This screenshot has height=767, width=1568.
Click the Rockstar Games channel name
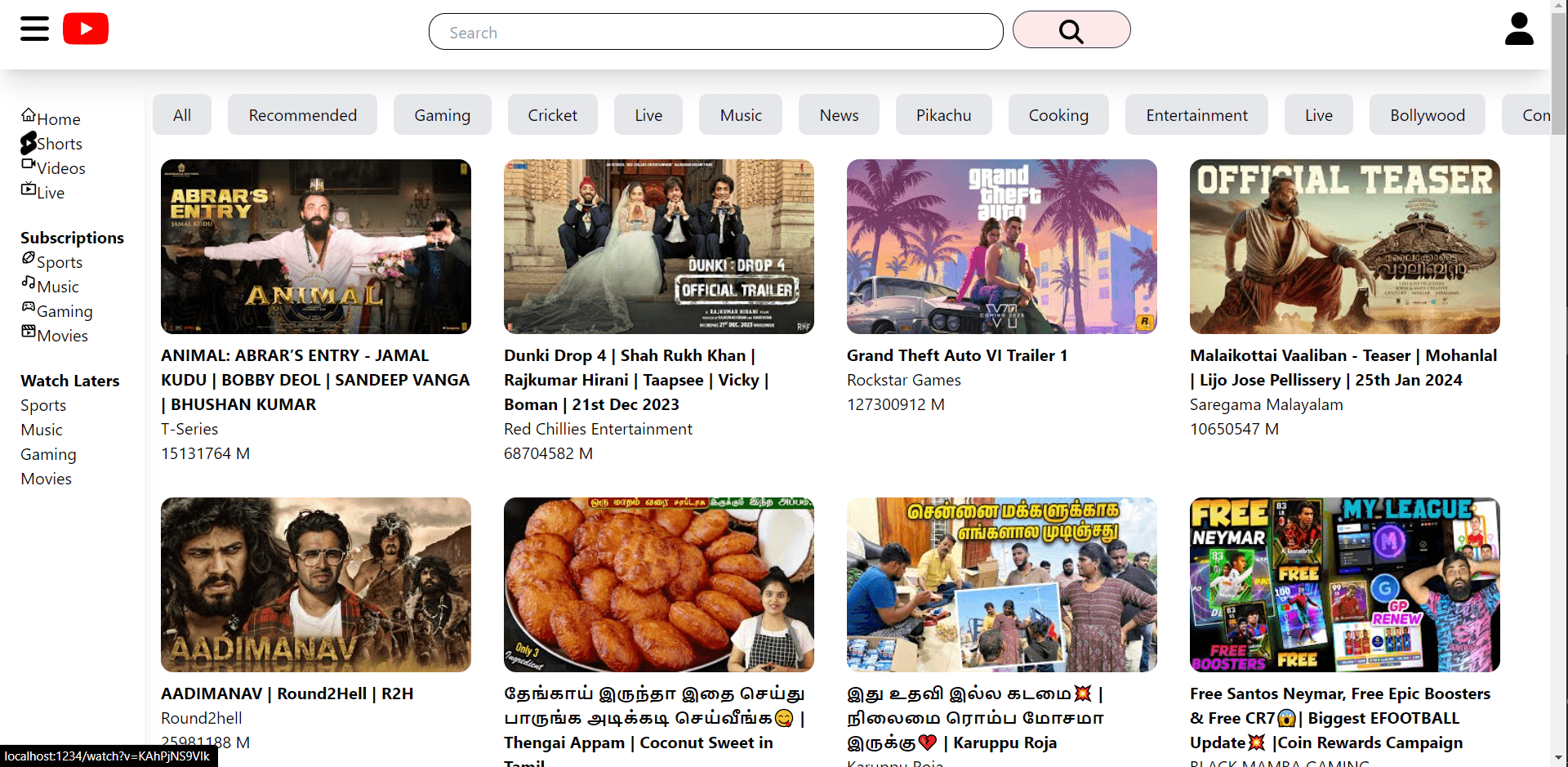(x=904, y=380)
